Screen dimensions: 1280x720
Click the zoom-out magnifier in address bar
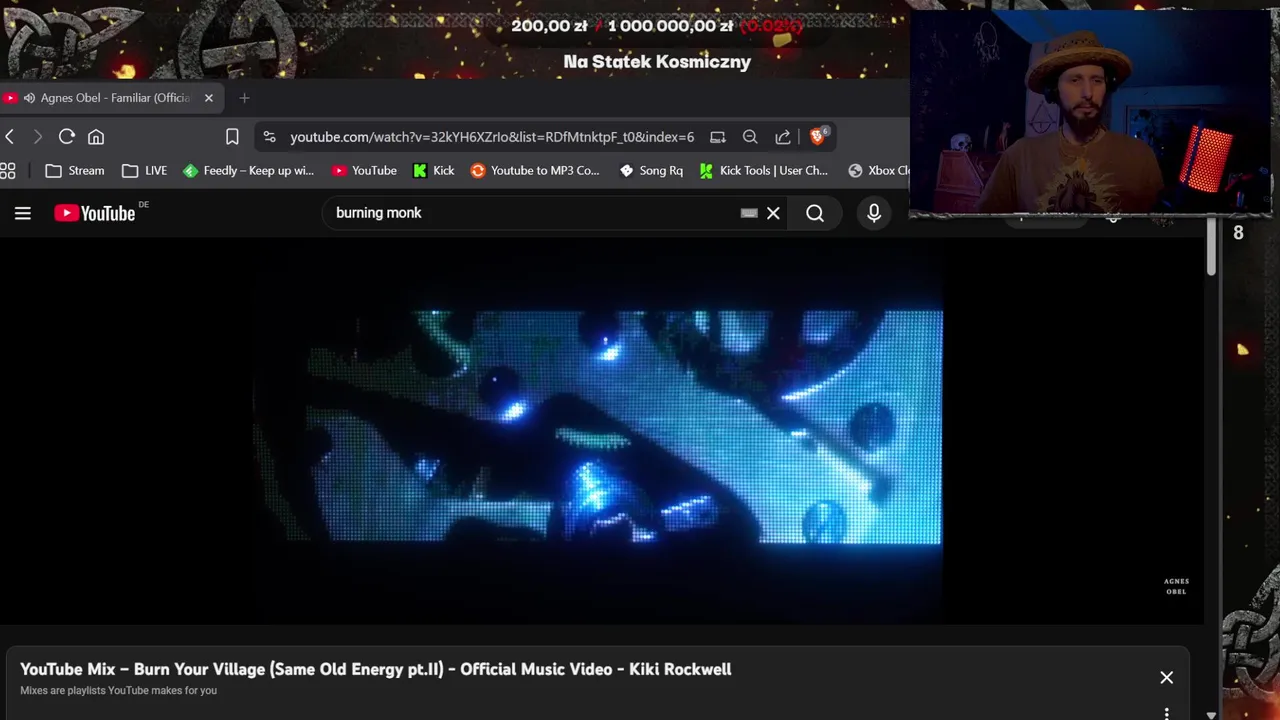coord(750,137)
